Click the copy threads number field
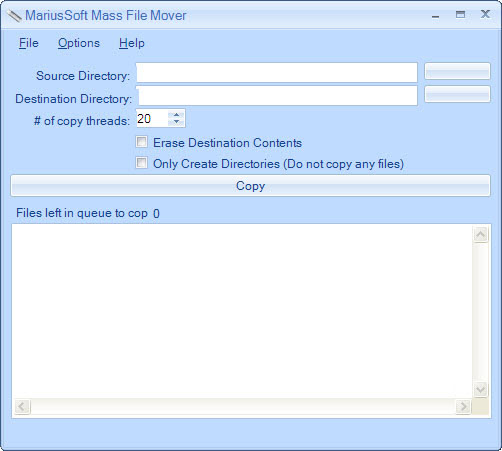The height and width of the screenshot is (451, 502). (152, 119)
